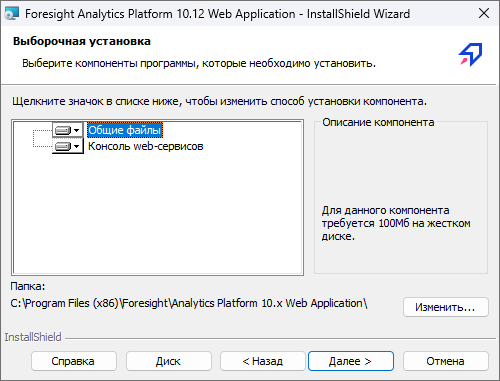Click the drive icon beside Общие файлы
The height and width of the screenshot is (381, 500).
pos(63,130)
